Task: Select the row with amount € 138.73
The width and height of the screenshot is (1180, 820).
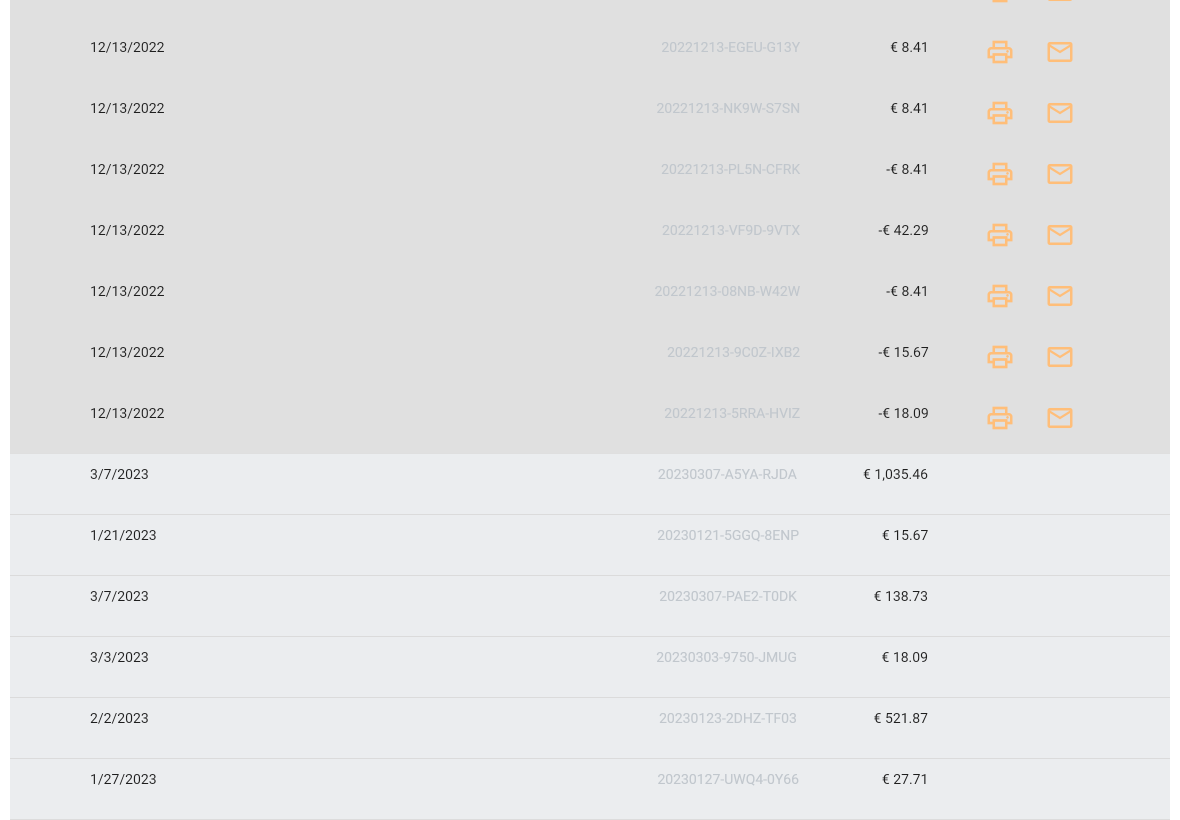Action: point(590,597)
